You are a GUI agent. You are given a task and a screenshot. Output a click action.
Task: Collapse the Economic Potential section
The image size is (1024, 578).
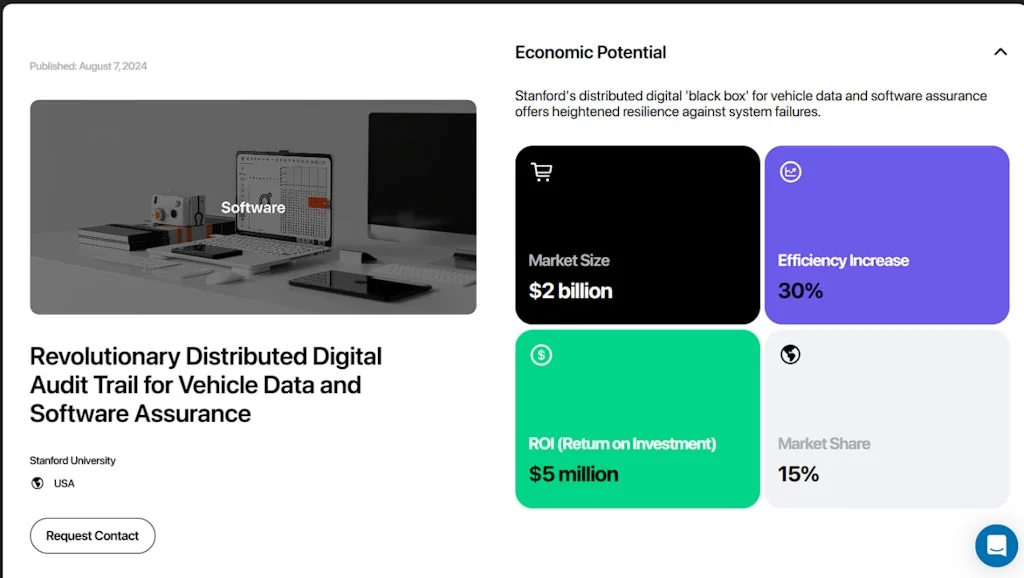point(1000,52)
